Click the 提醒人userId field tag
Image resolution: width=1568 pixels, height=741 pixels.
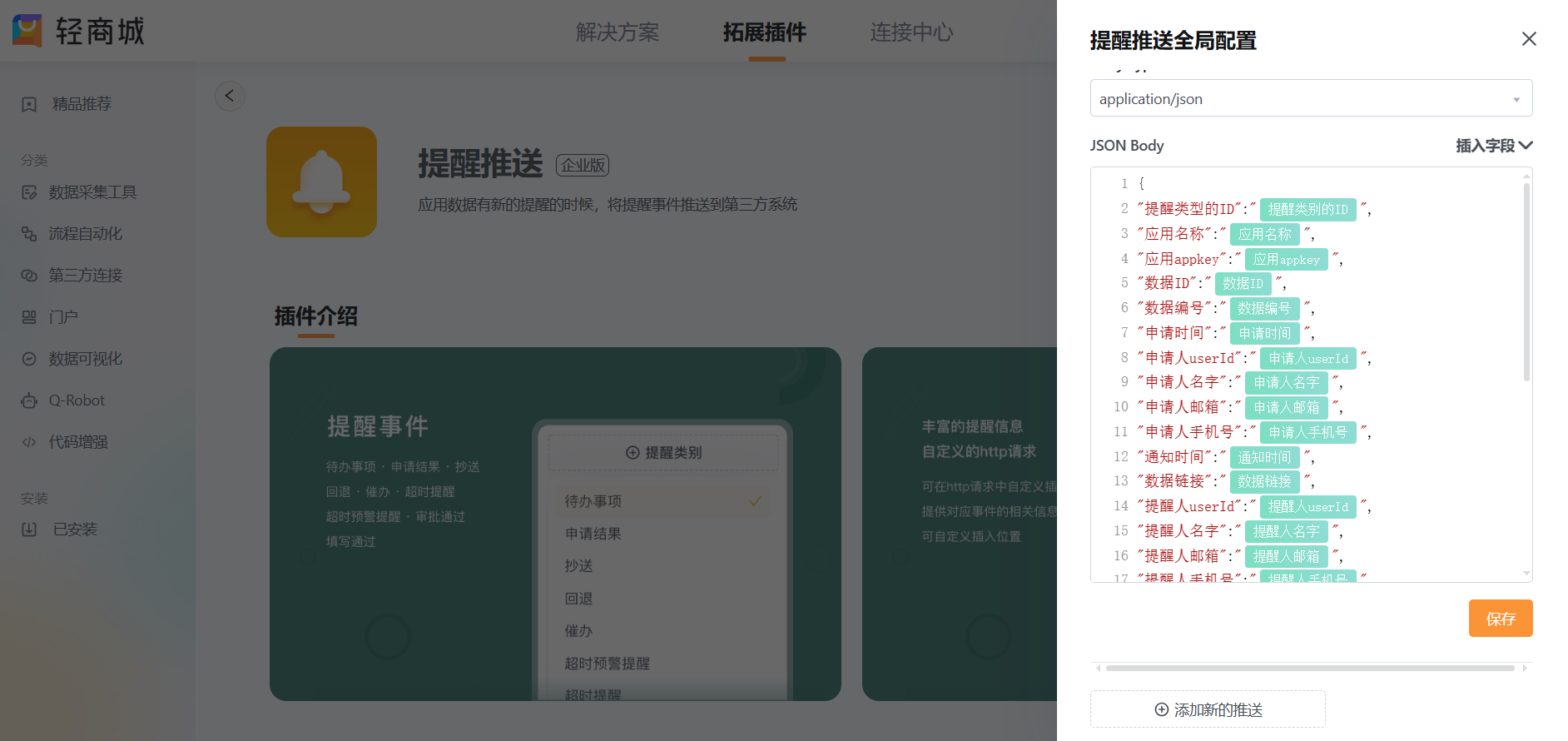(x=1308, y=506)
